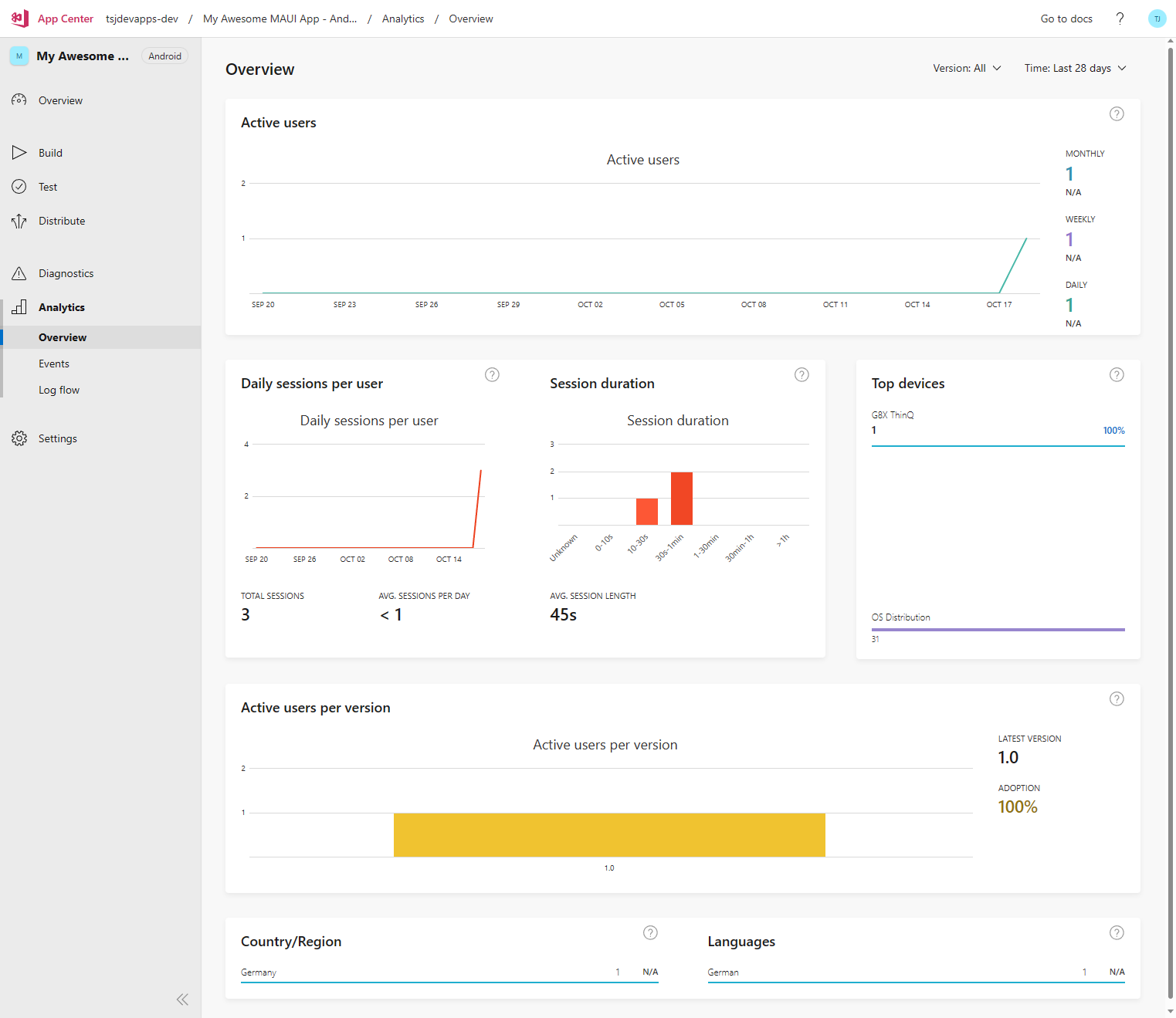1176x1018 pixels.
Task: Open Distribute via its sidebar icon
Action: pos(19,222)
